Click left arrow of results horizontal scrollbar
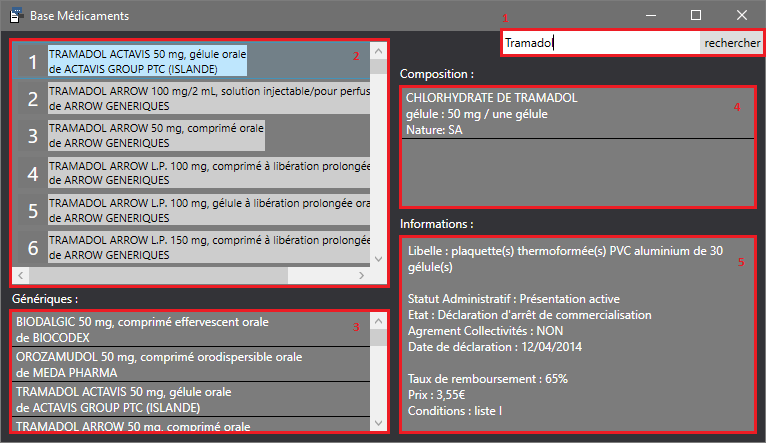Screen dimensions: 766x443 [21, 275]
